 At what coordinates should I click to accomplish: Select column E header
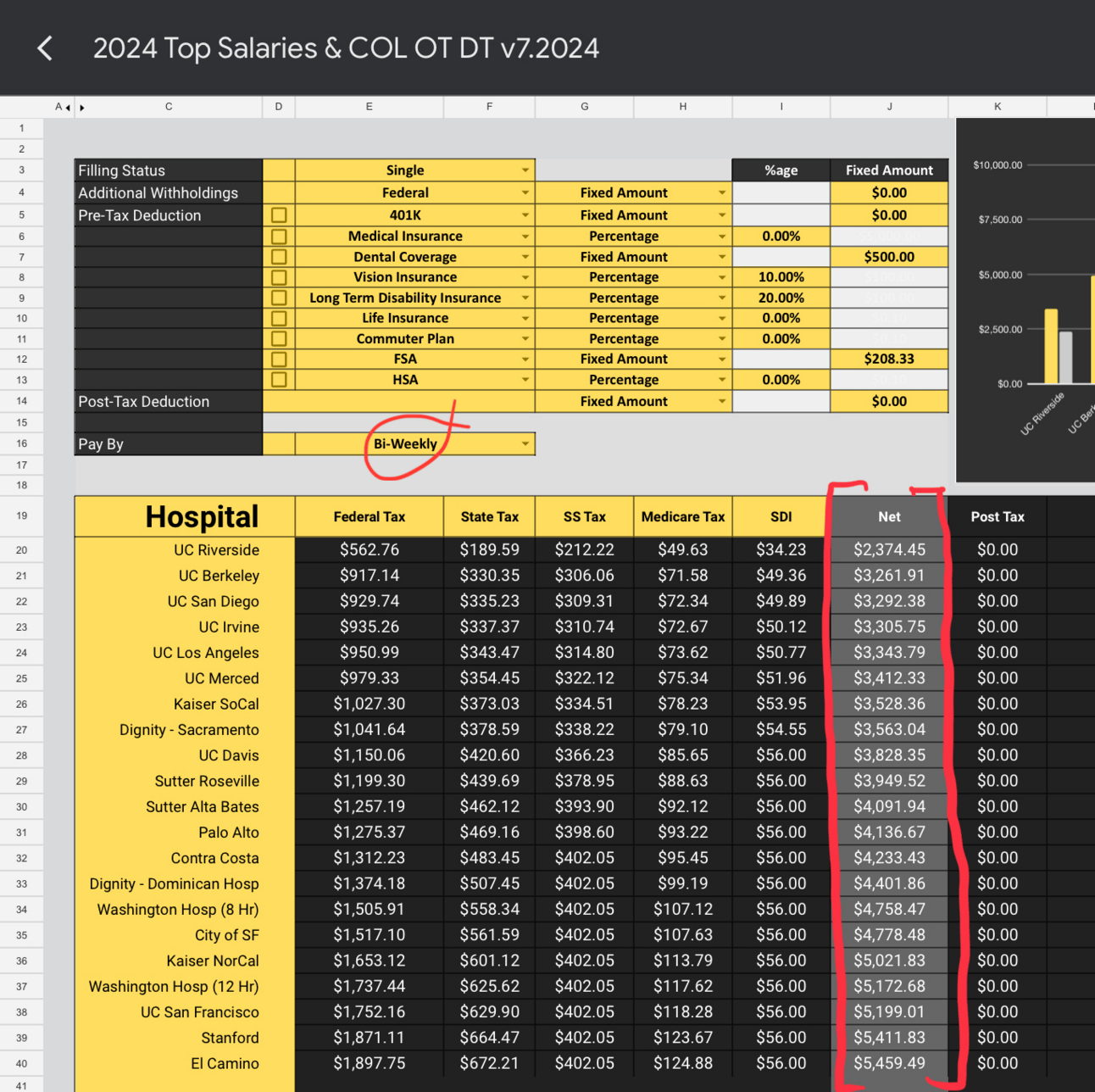[370, 107]
